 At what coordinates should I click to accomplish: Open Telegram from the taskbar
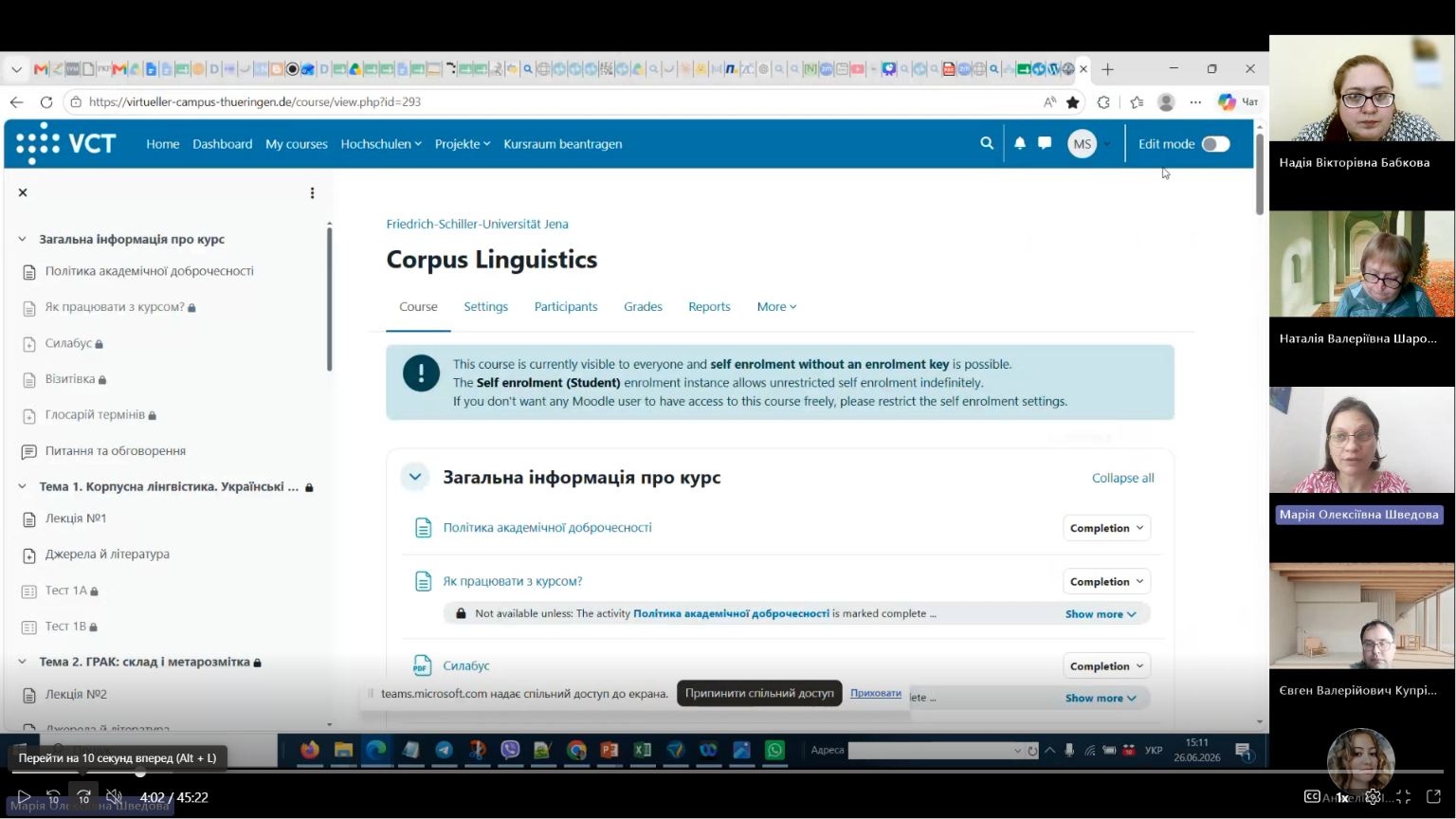click(444, 750)
